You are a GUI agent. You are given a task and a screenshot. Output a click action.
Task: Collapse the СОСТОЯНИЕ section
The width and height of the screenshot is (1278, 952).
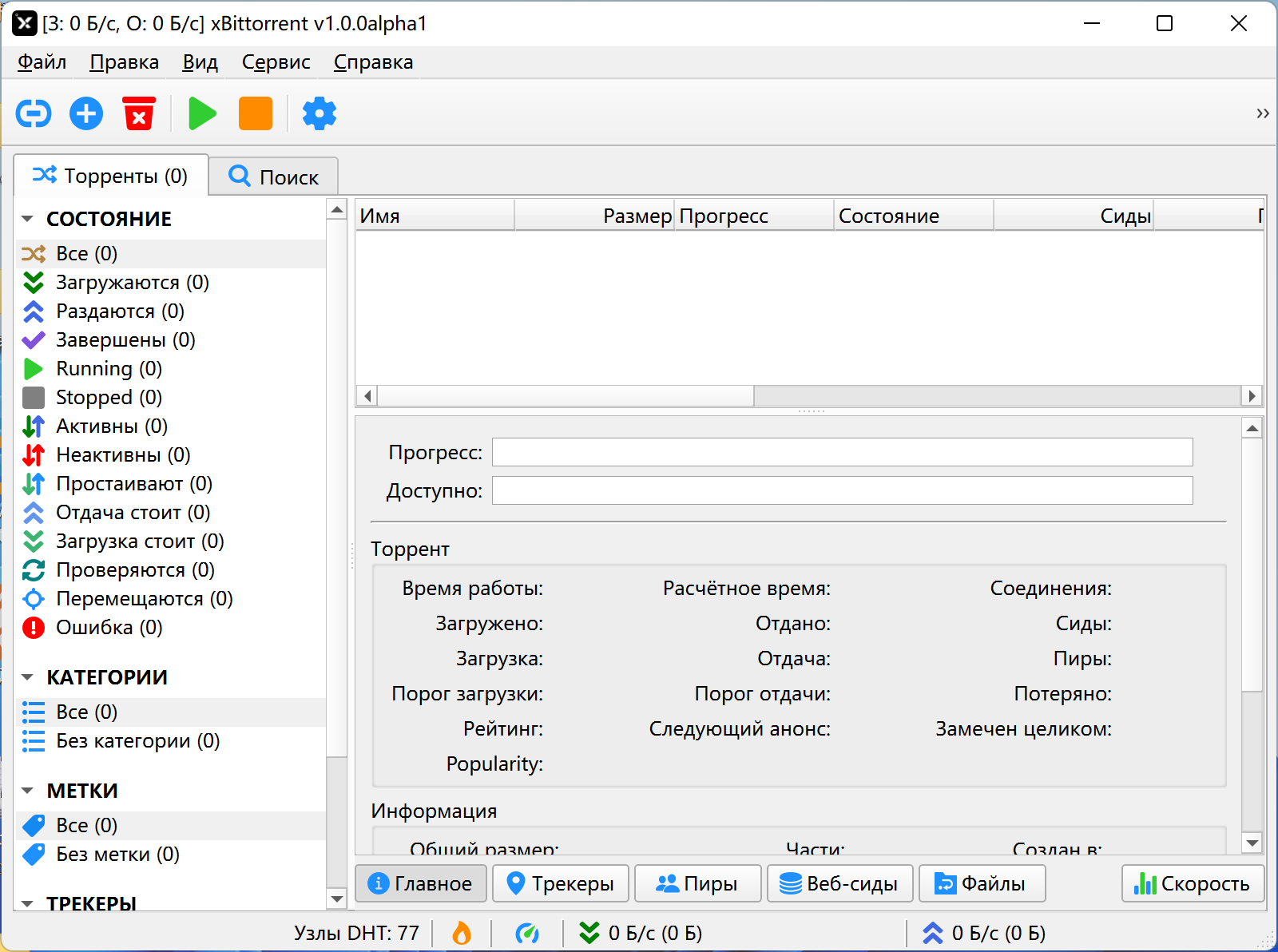27,219
